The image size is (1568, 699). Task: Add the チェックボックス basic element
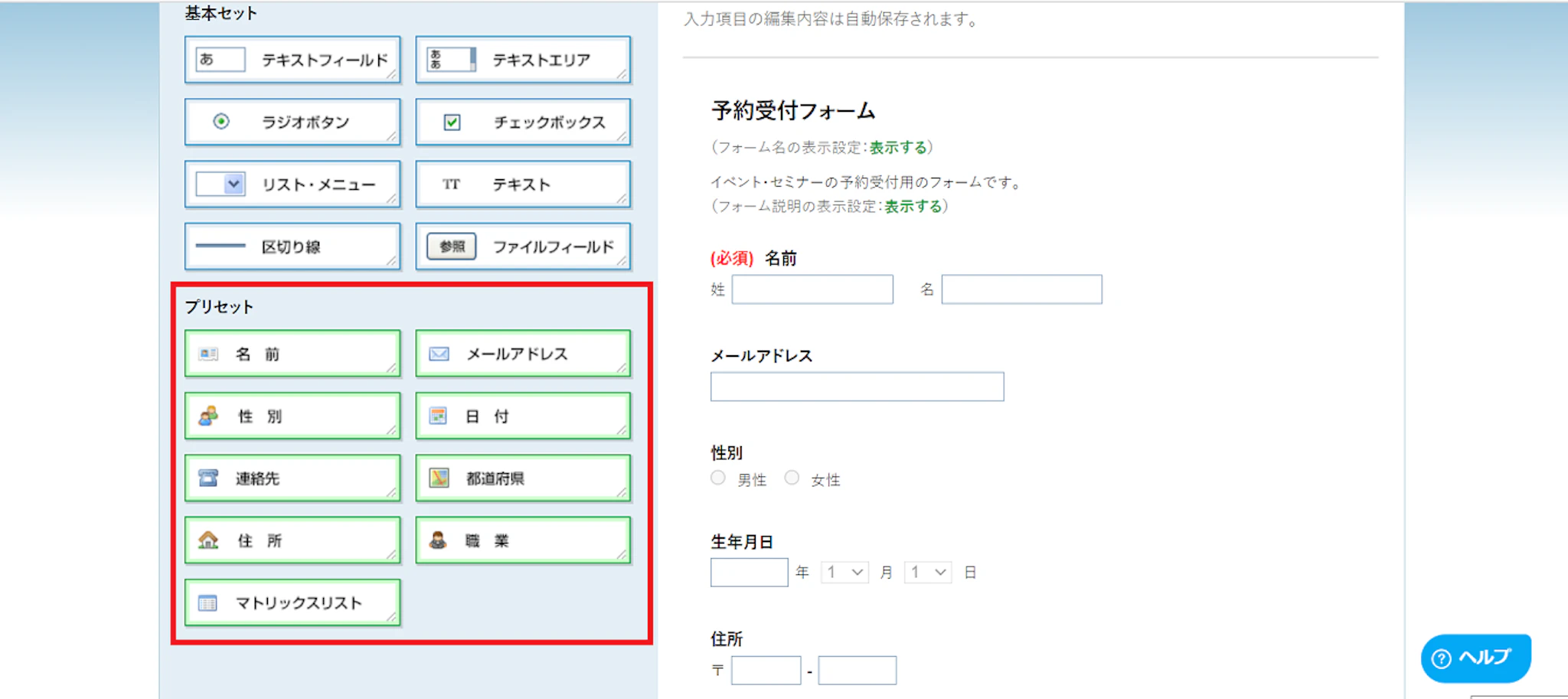523,122
